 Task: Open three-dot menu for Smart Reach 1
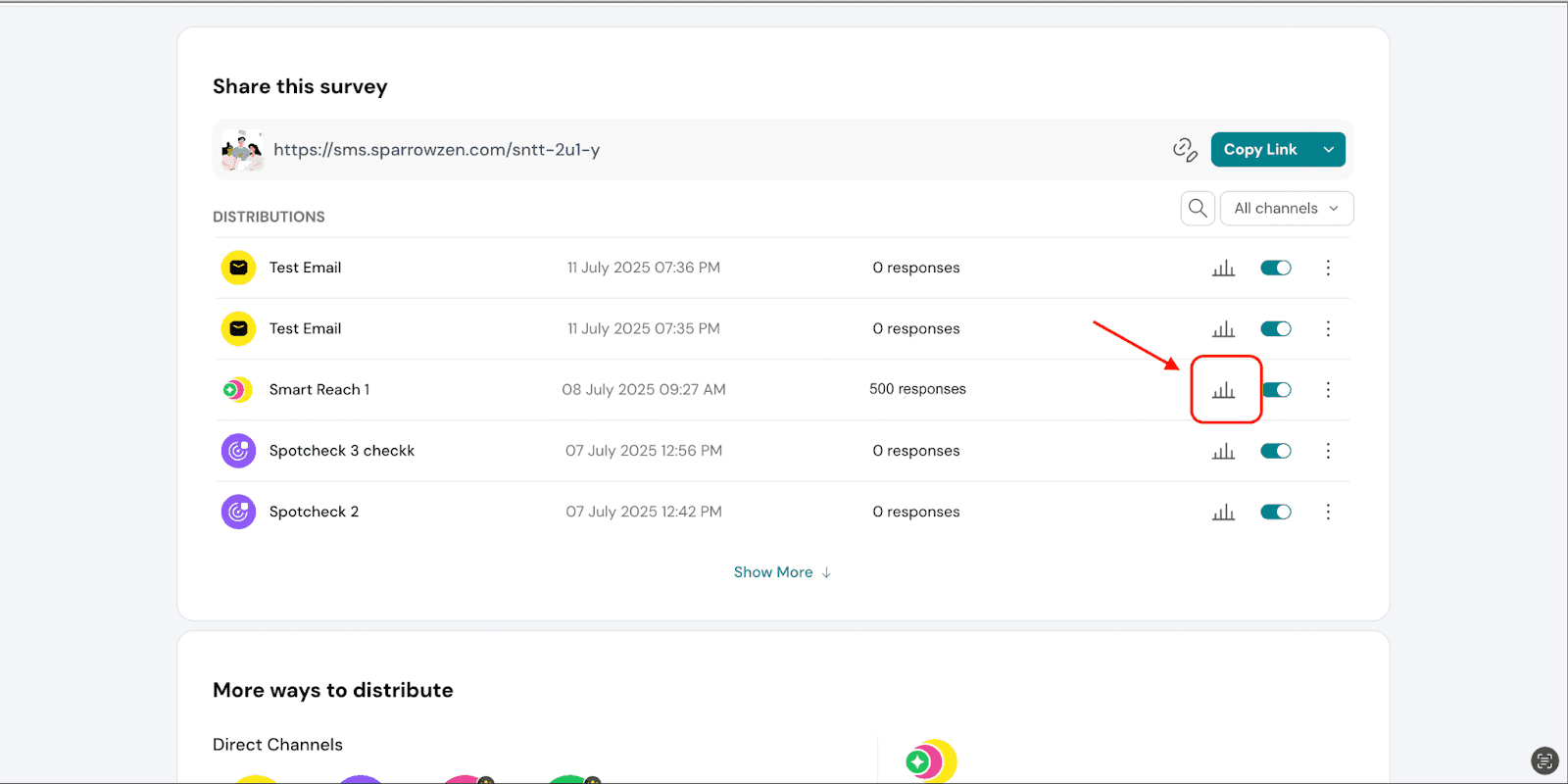tap(1328, 390)
